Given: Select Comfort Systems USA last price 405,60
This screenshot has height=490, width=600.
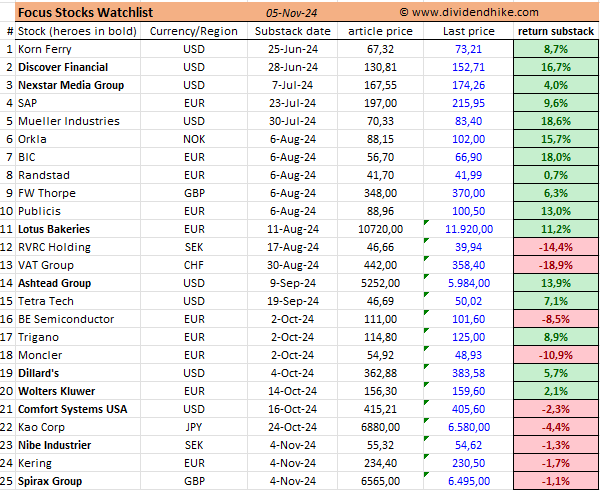Looking at the screenshot, I should click(469, 409).
